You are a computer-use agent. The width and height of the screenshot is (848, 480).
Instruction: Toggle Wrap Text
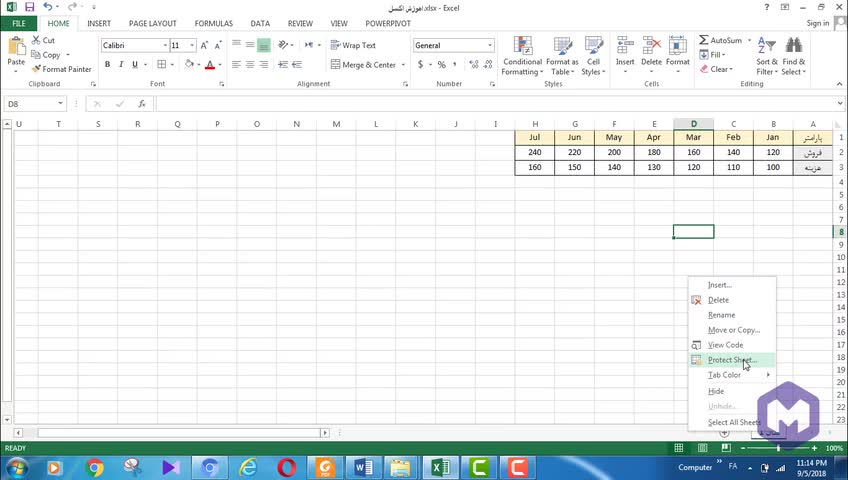click(x=353, y=45)
